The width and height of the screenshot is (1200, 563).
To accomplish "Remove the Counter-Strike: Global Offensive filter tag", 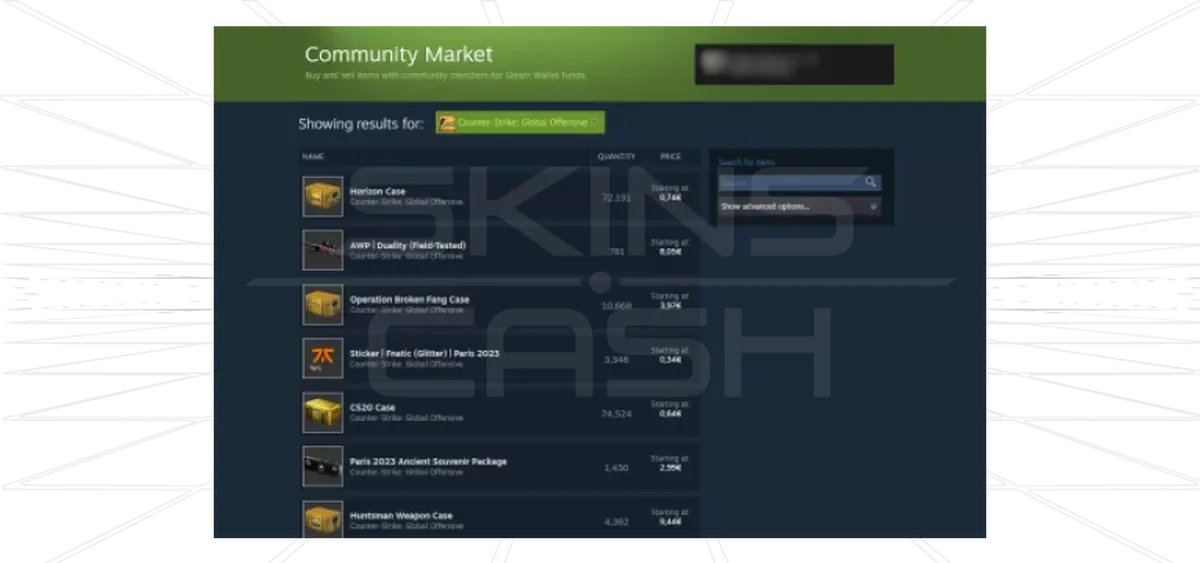I will (595, 123).
